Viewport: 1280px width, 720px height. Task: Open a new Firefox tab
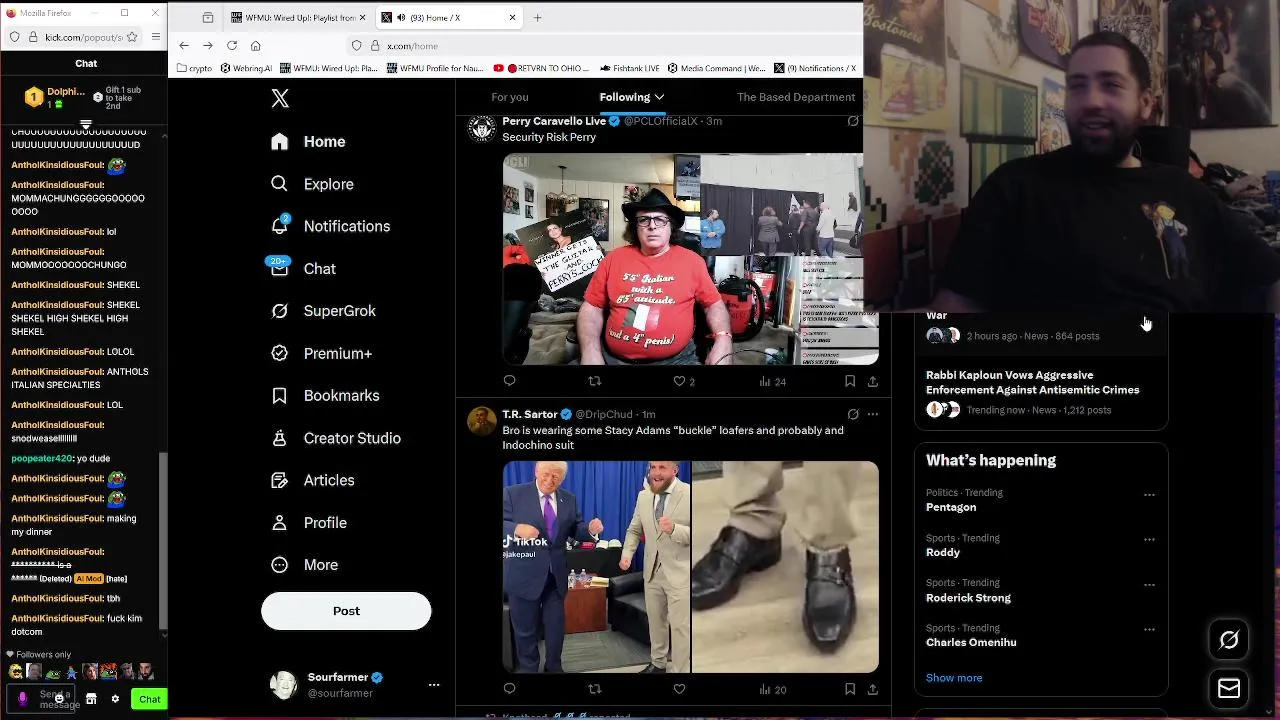[x=537, y=18]
